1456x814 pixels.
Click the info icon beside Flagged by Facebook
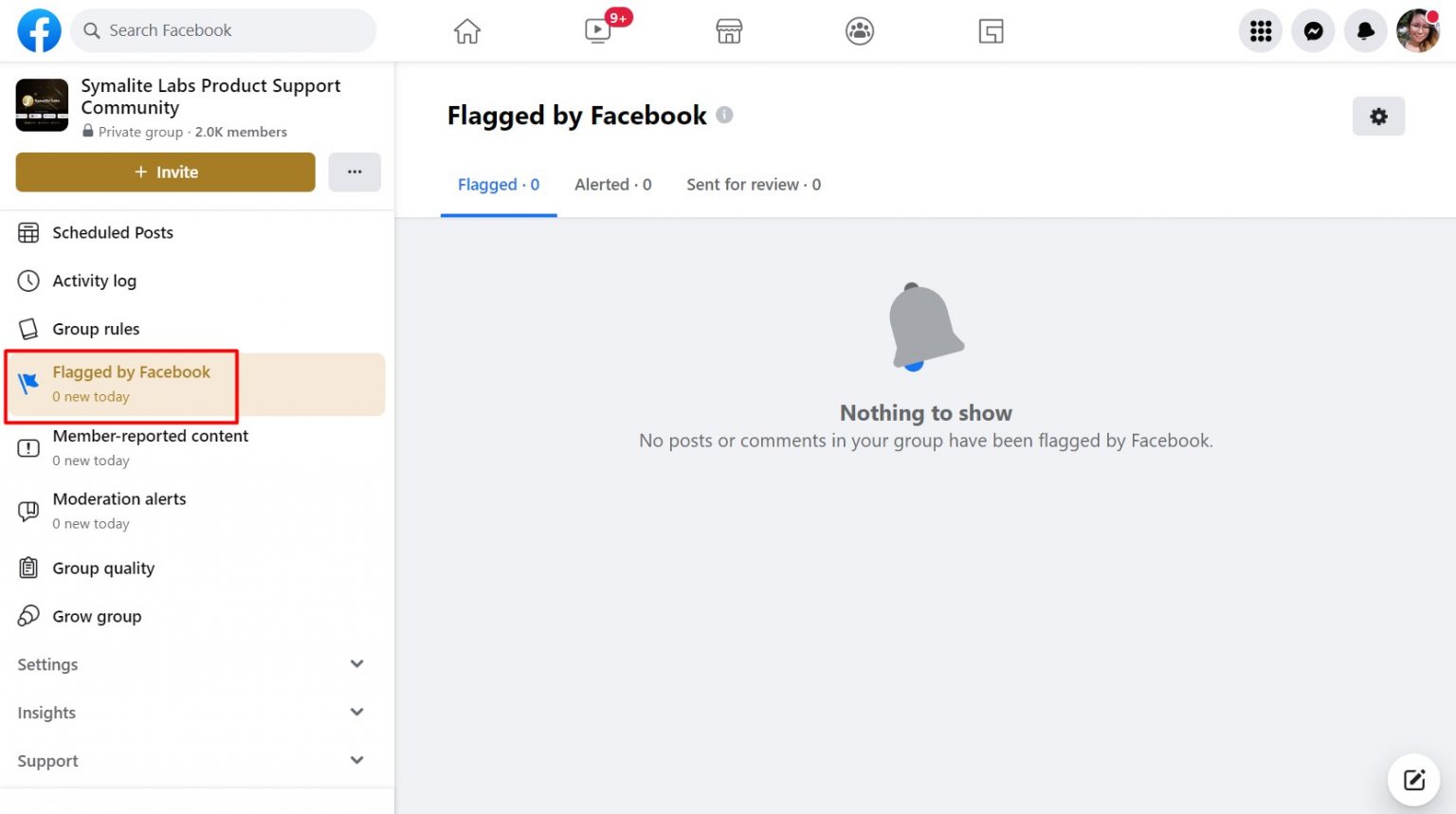click(x=724, y=114)
